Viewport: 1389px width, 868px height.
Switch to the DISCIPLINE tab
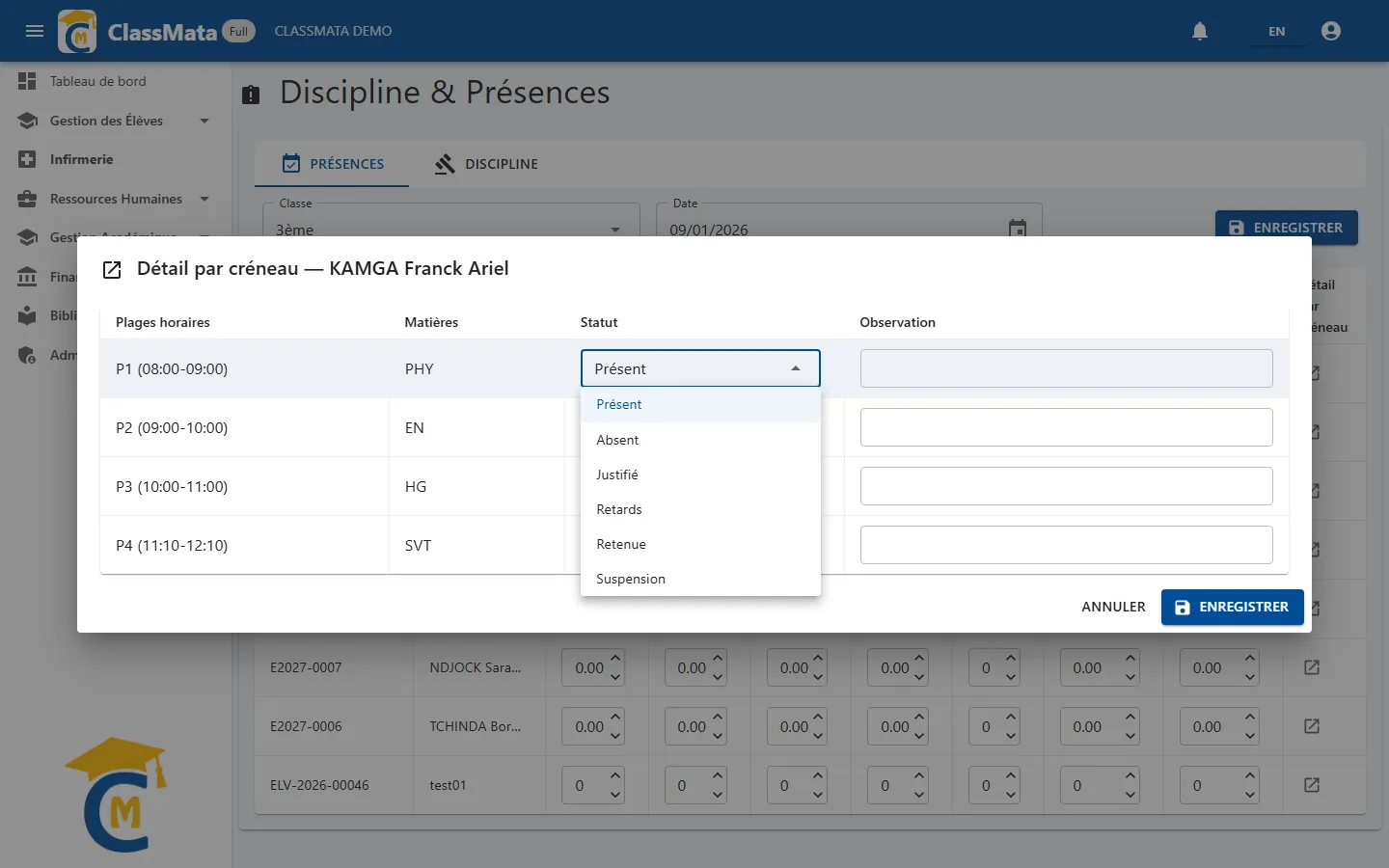[486, 164]
